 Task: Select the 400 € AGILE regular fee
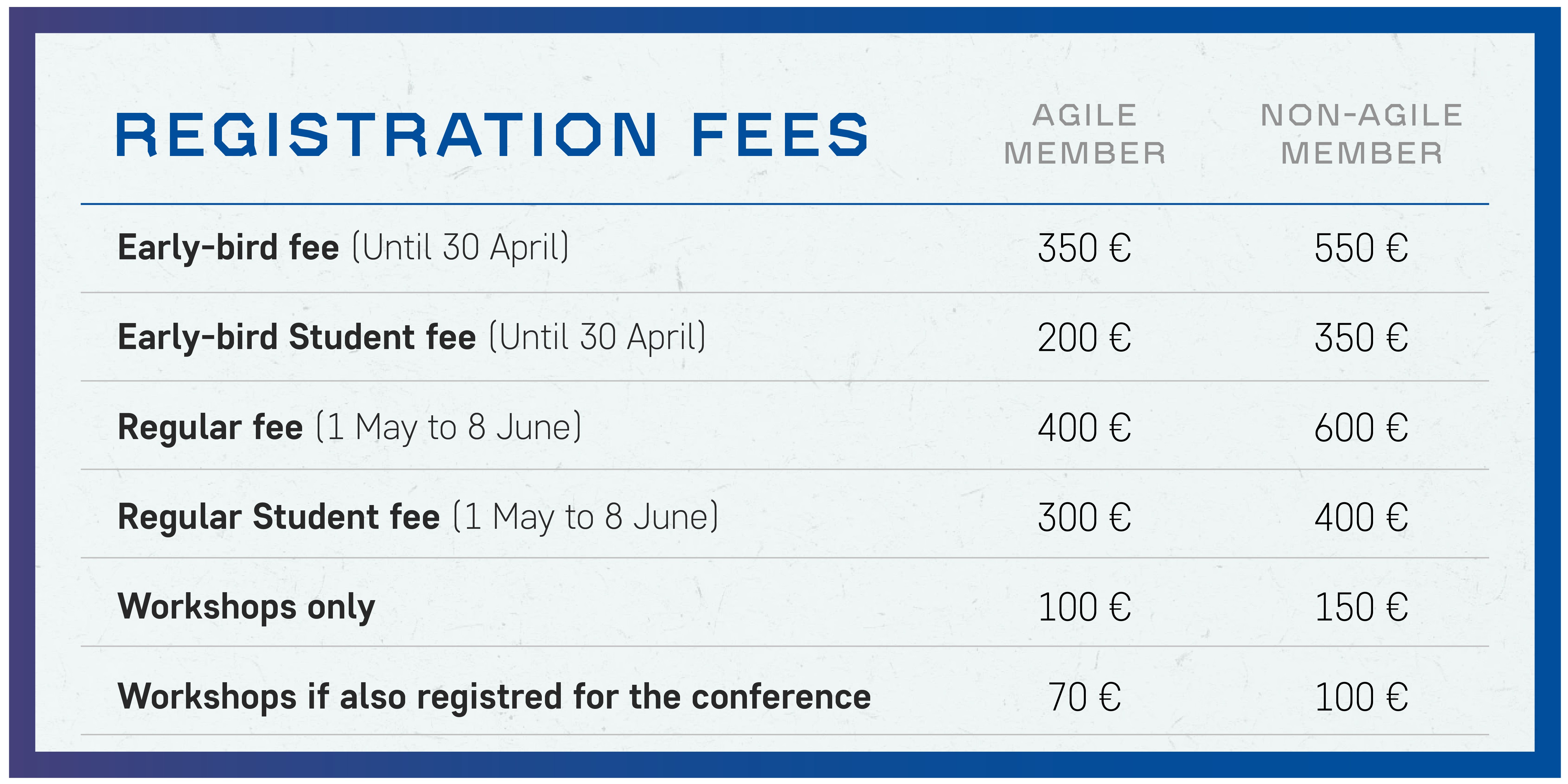click(1085, 427)
